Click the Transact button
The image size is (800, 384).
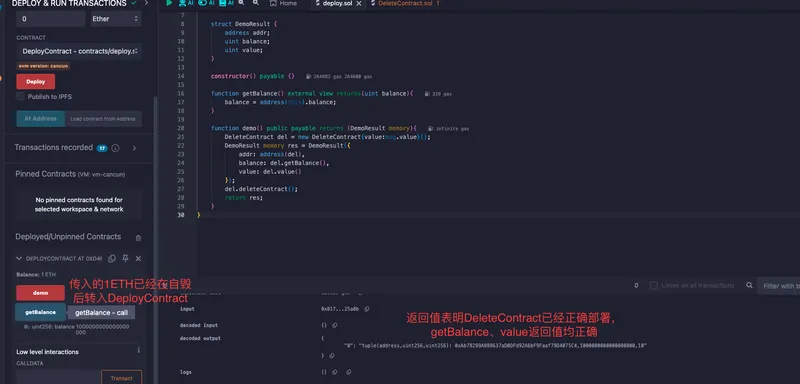pyautogui.click(x=121, y=377)
